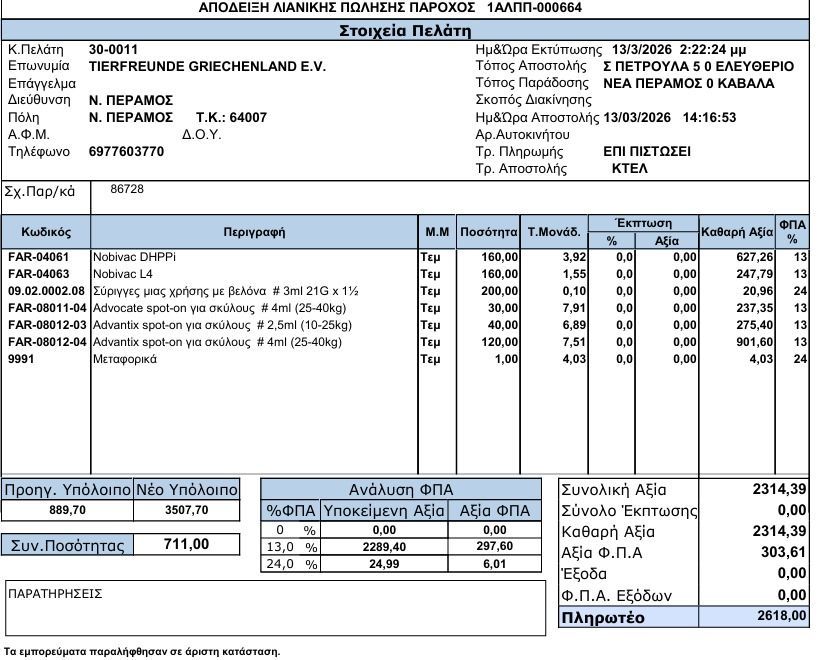Click customer name TIERFREUNDE GRIECHENLAND E.V.
The image size is (836, 660).
(x=207, y=67)
